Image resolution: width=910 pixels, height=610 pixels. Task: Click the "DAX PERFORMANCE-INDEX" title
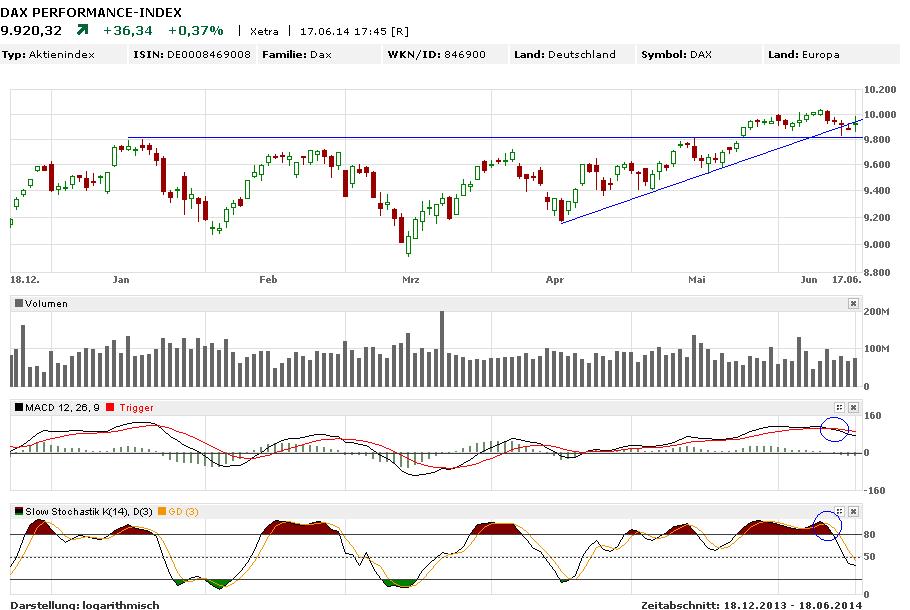(x=91, y=12)
